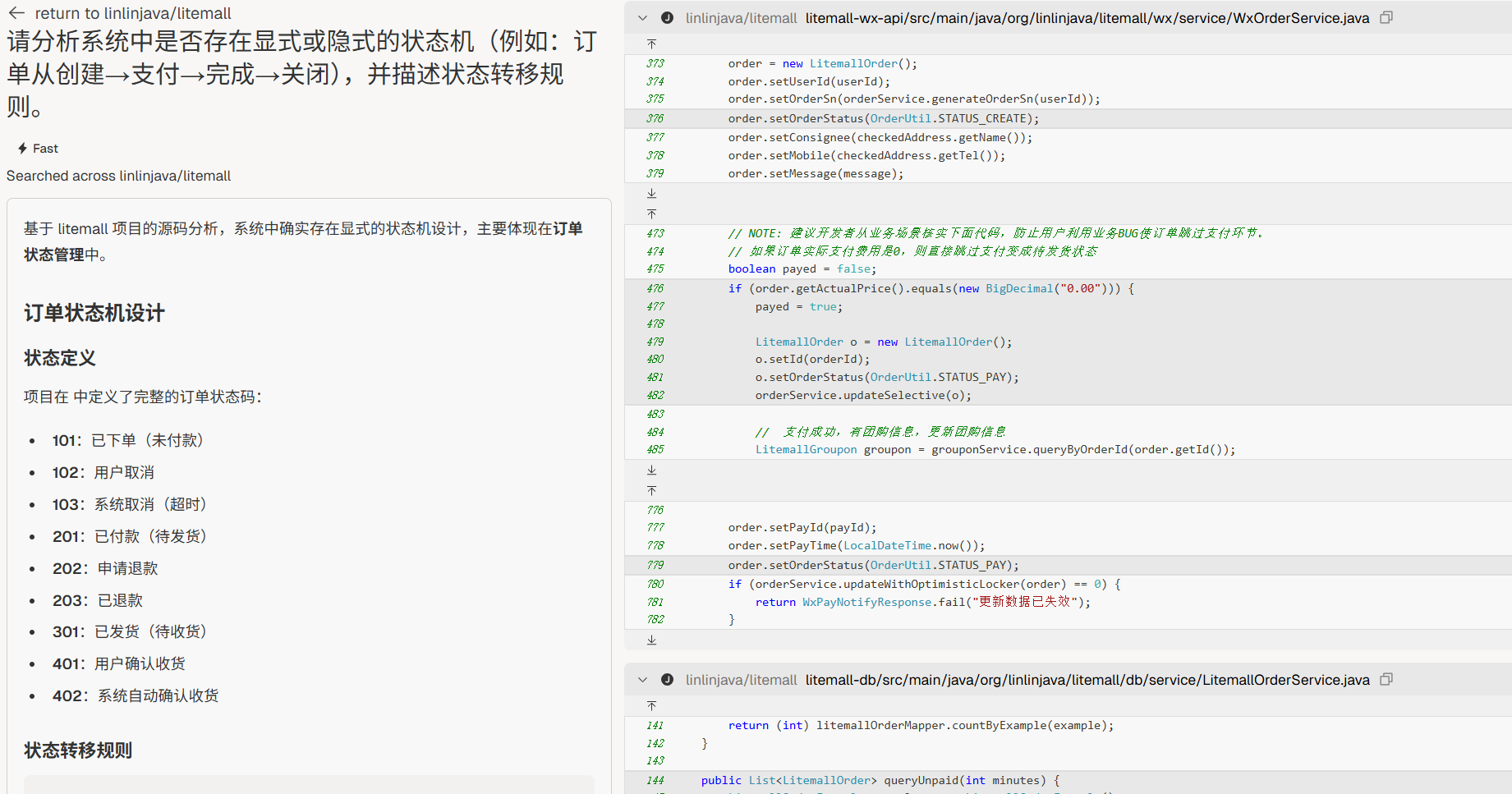Collapse the WxOrderService.java code panel
Image resolution: width=1512 pixels, height=794 pixels.
[643, 18]
